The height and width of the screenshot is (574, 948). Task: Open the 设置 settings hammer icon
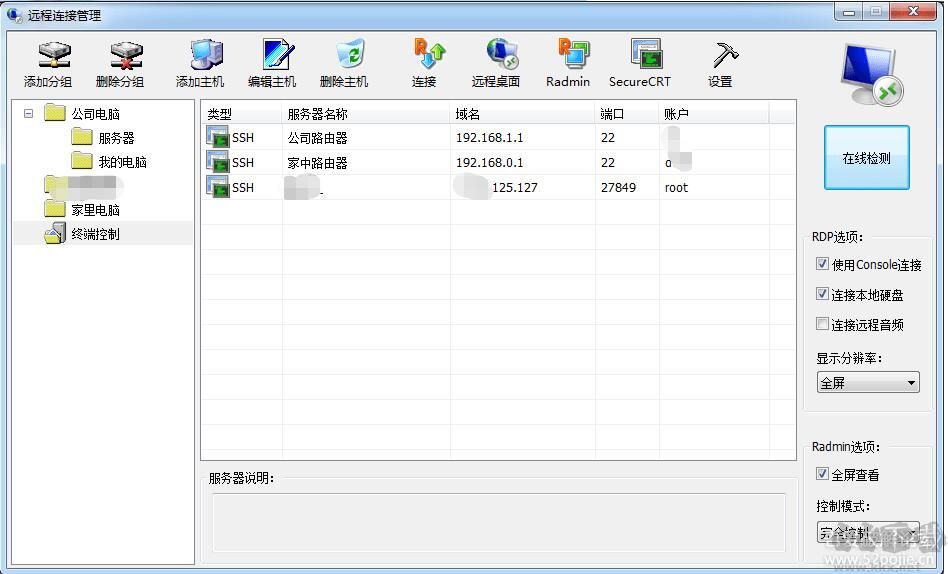pos(724,55)
